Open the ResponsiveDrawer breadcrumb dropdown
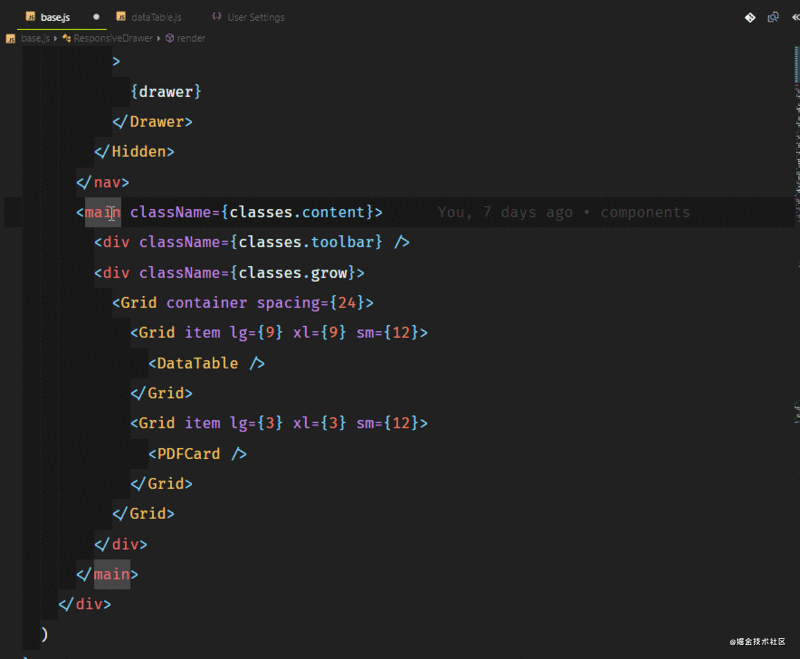The width and height of the screenshot is (800, 659). click(x=110, y=38)
